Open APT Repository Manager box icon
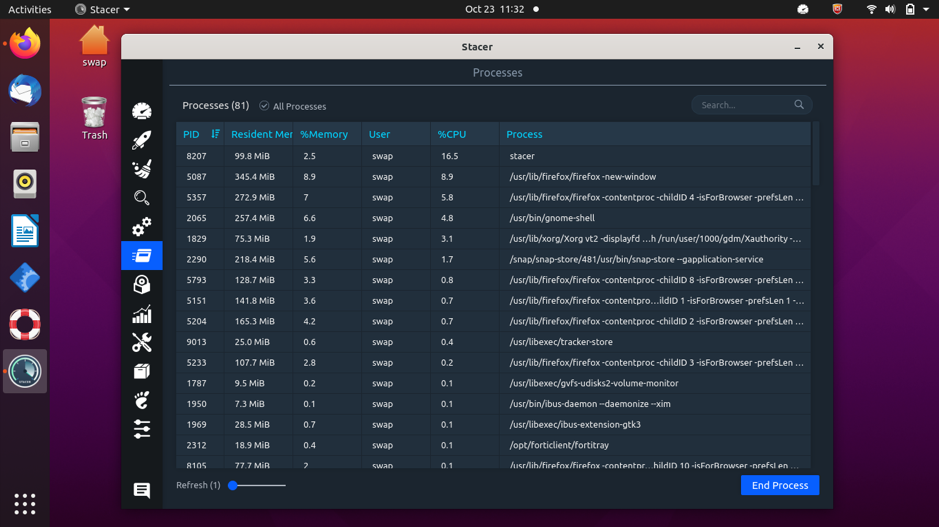 (142, 371)
